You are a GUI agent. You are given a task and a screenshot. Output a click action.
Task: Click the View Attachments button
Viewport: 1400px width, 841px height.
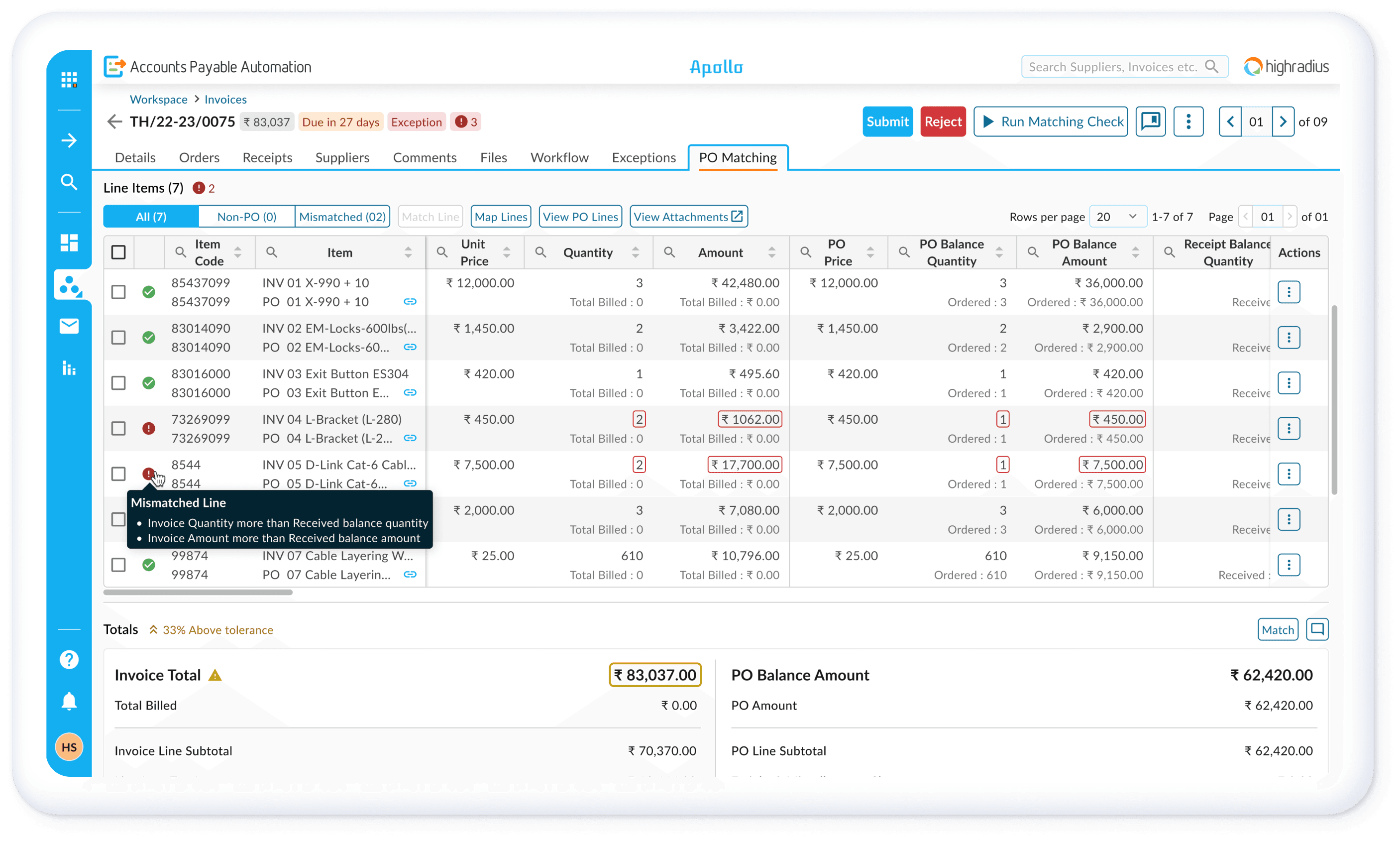tap(688, 217)
